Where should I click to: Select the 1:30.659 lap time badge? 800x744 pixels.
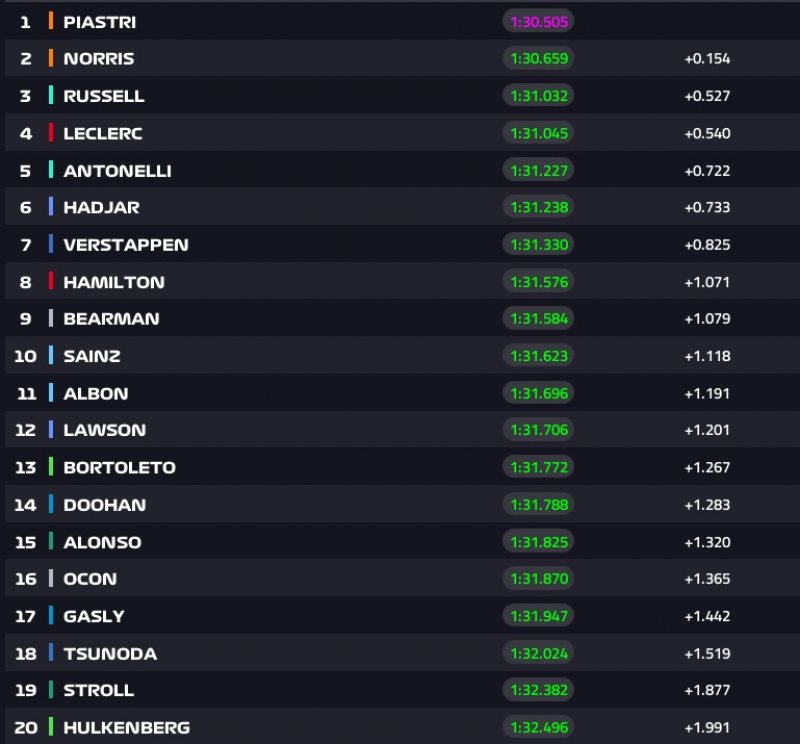pyautogui.click(x=539, y=59)
